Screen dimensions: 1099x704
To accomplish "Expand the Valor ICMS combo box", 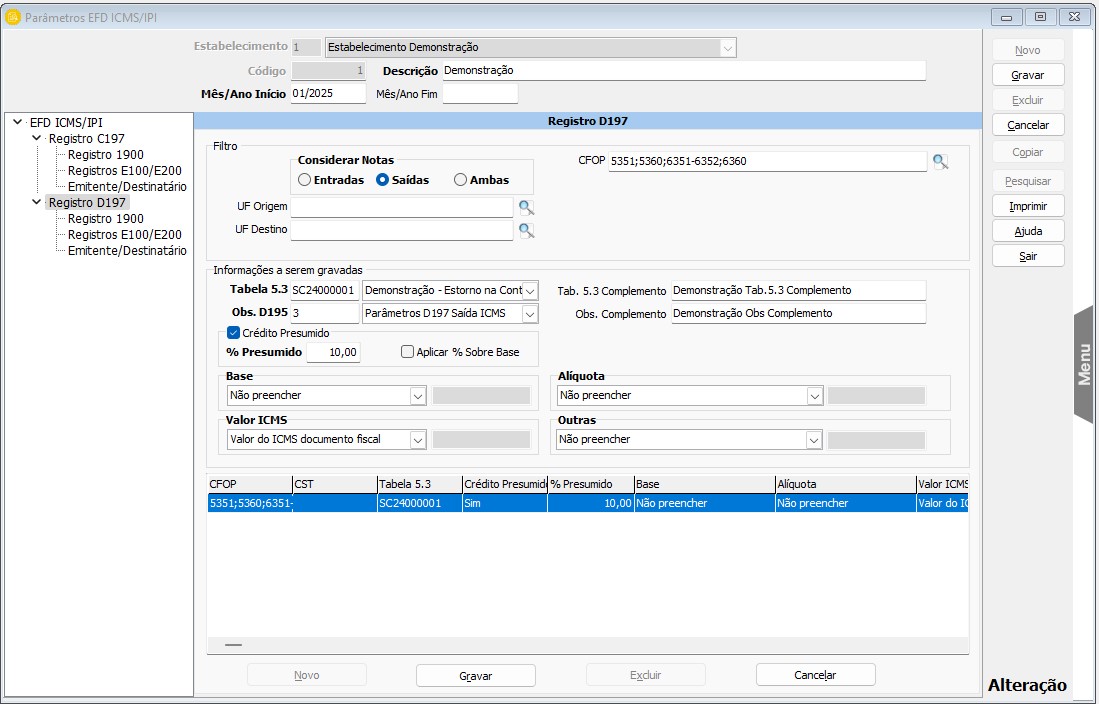I will [x=417, y=439].
